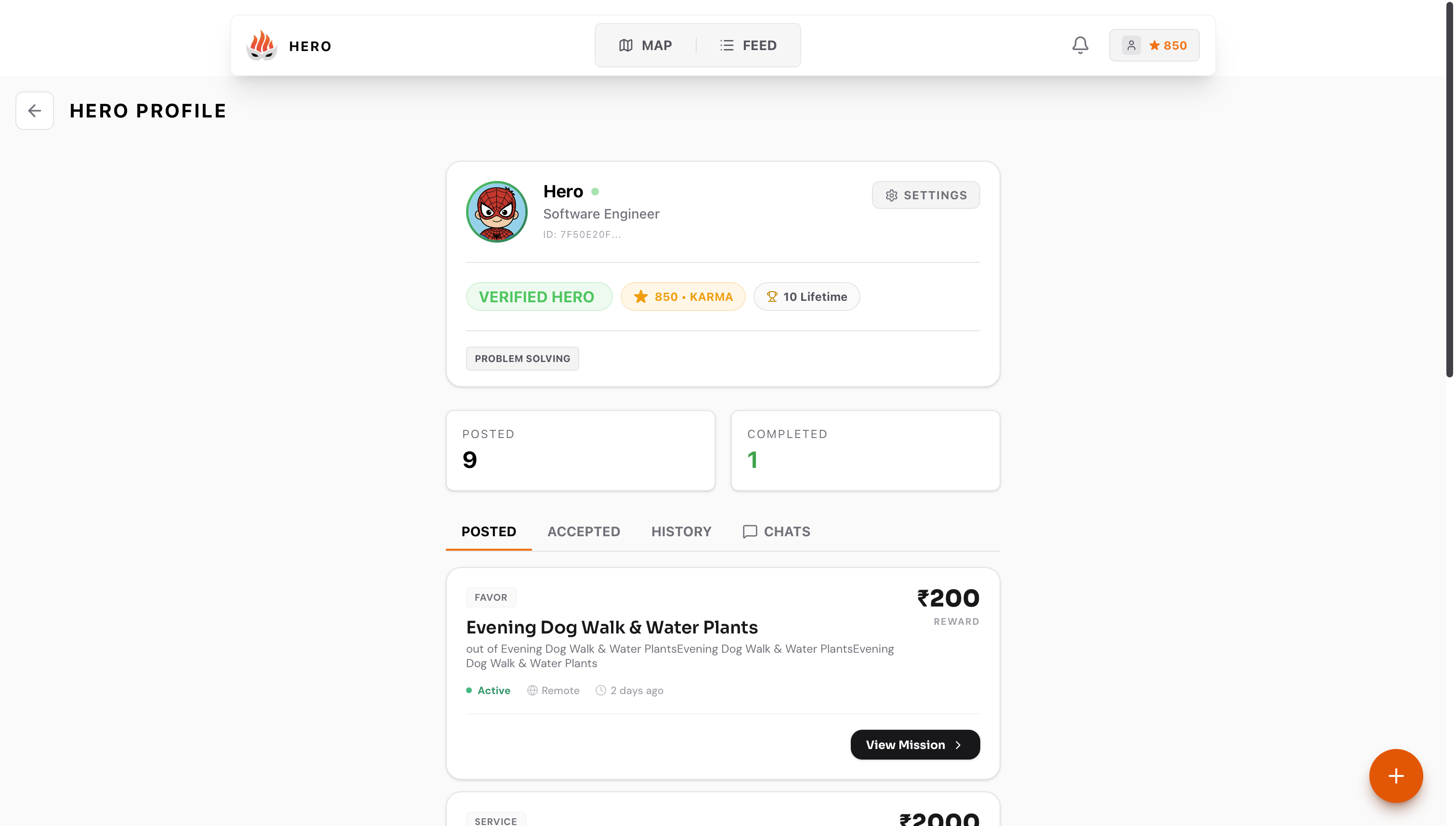Click the Spider-Man profile avatar
The width and height of the screenshot is (1456, 826).
[496, 212]
